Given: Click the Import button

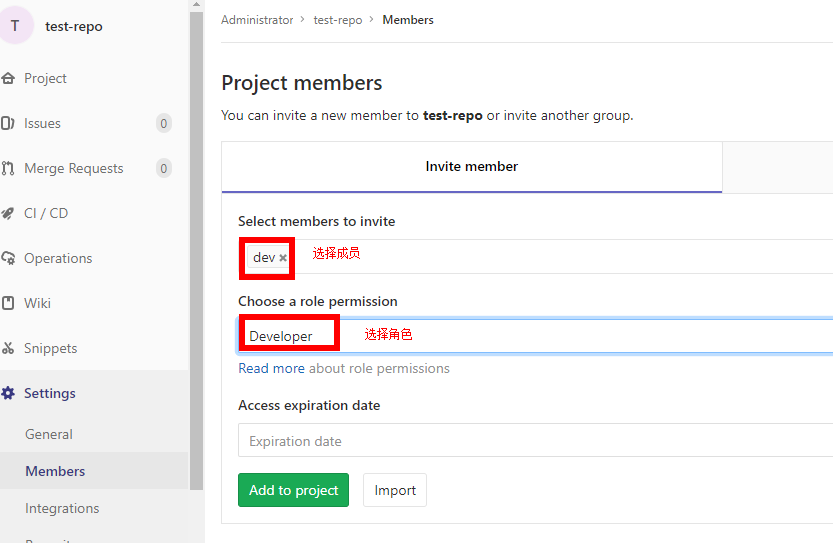Looking at the screenshot, I should coord(395,490).
